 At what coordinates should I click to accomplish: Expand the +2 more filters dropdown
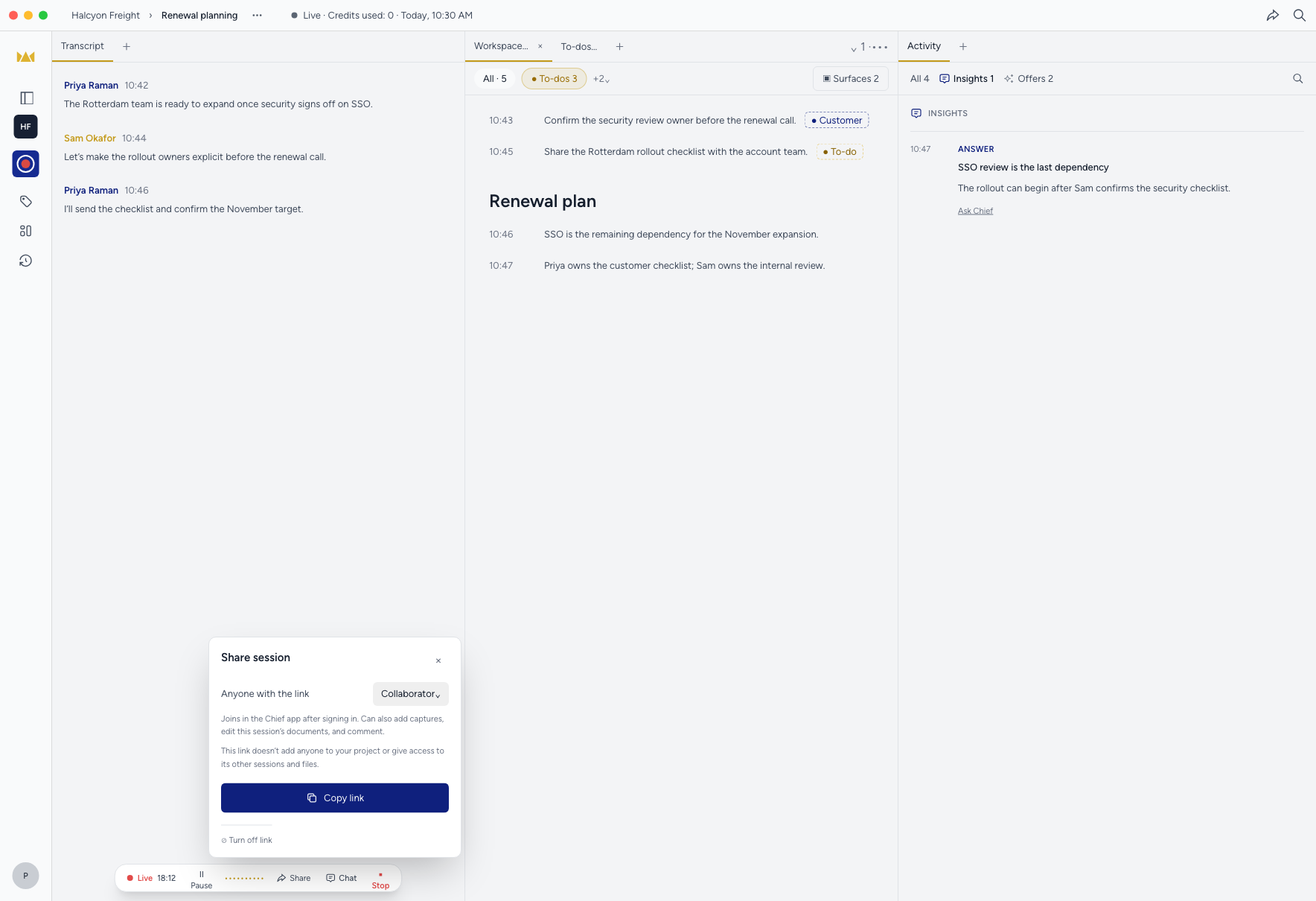601,79
